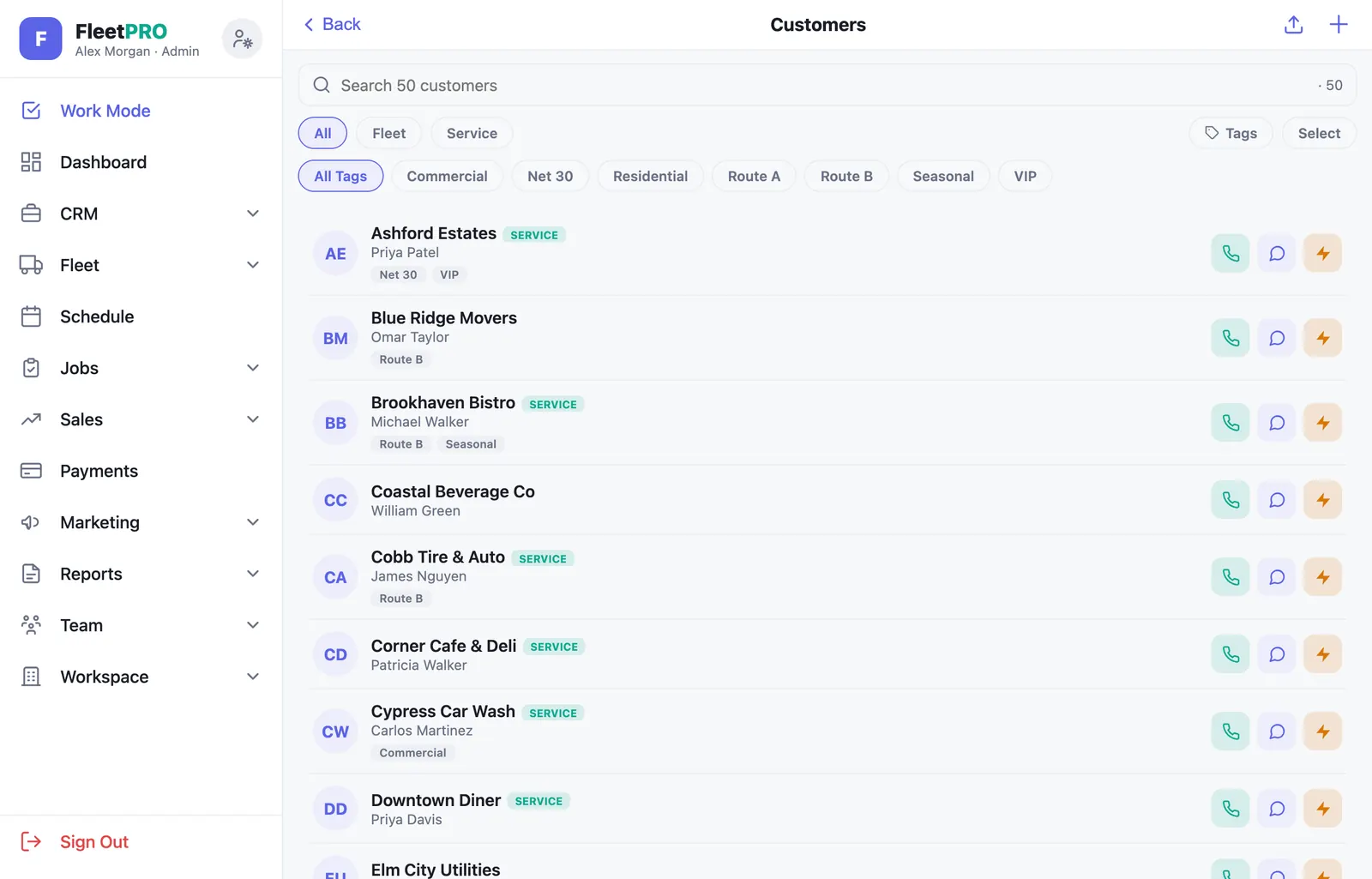Go to Schedule in sidebar
The height and width of the screenshot is (879, 1372).
point(141,316)
